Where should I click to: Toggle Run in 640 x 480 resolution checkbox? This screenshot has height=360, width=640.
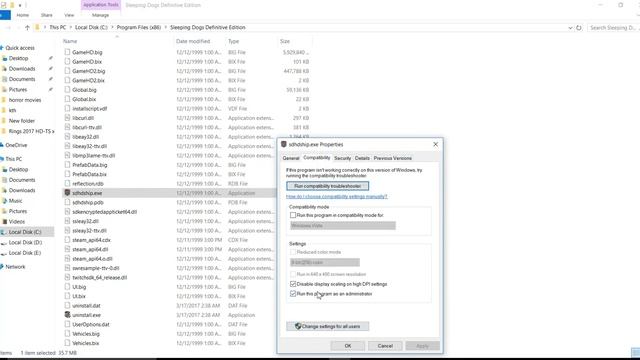(x=293, y=274)
